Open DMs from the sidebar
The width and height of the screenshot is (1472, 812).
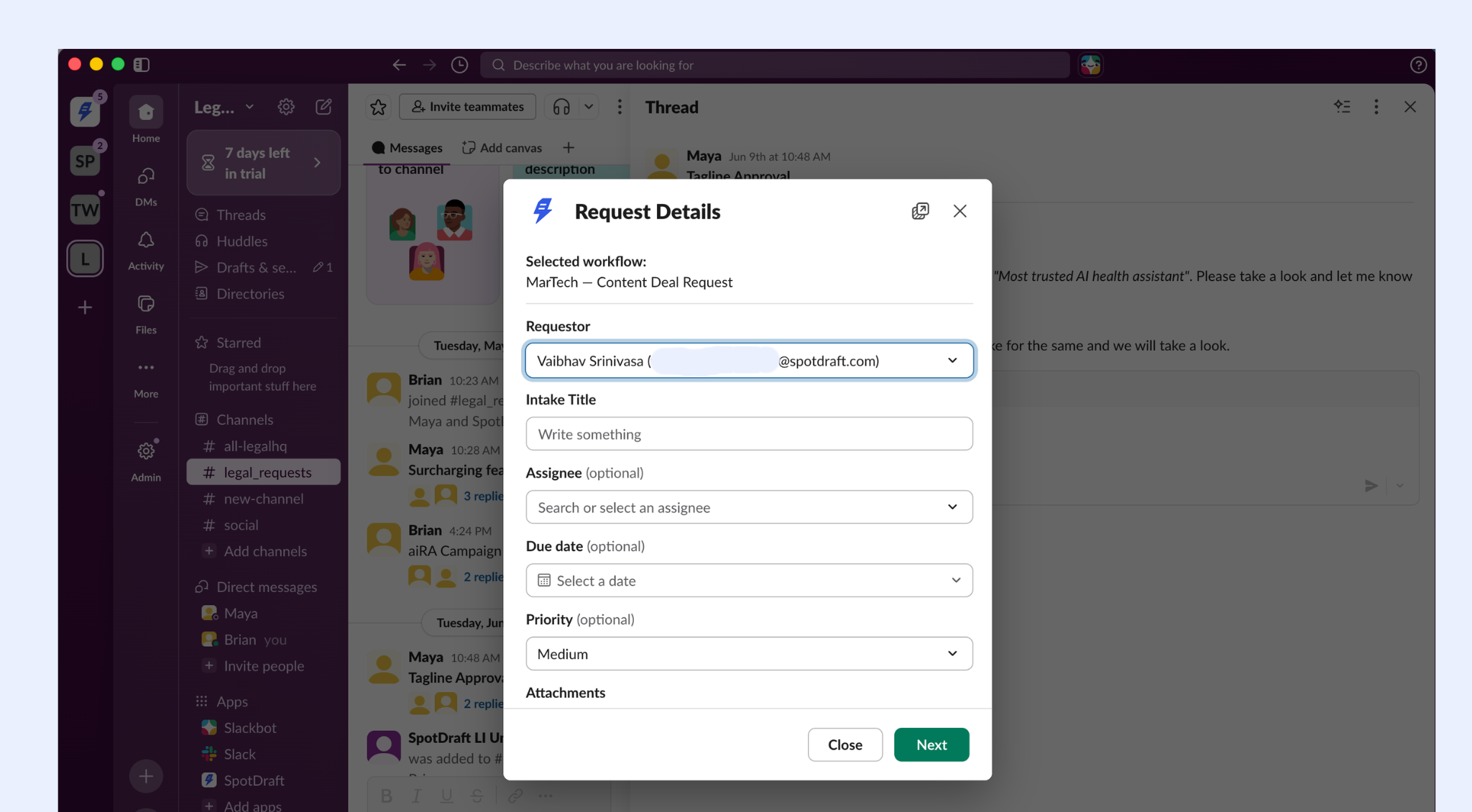146,185
